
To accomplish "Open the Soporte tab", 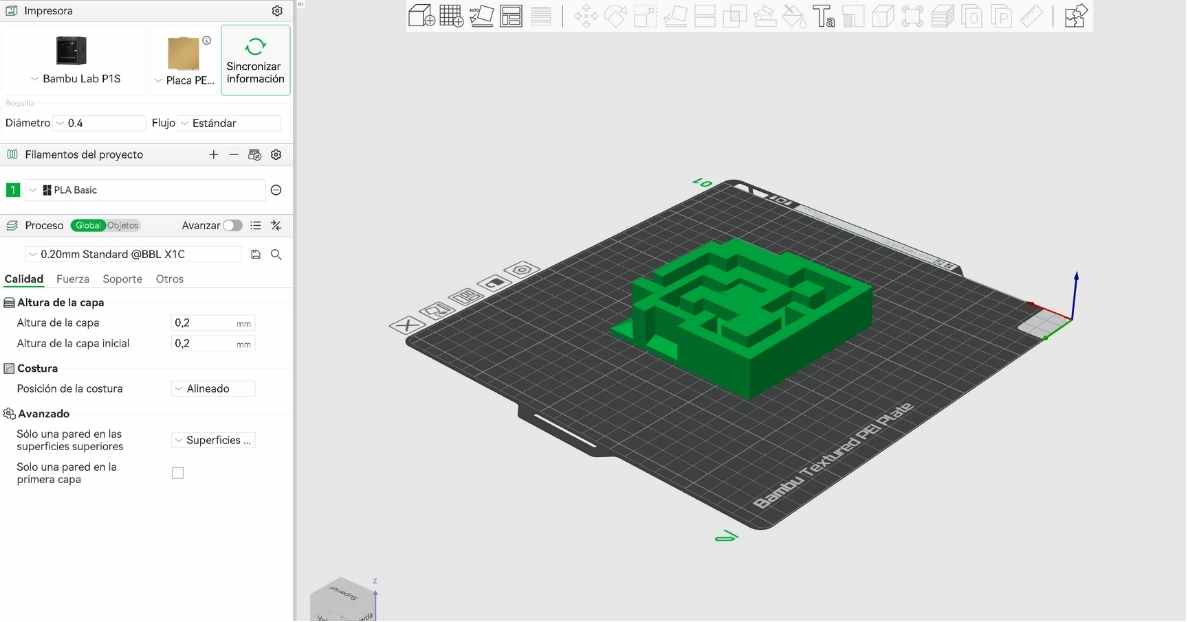I will (122, 279).
